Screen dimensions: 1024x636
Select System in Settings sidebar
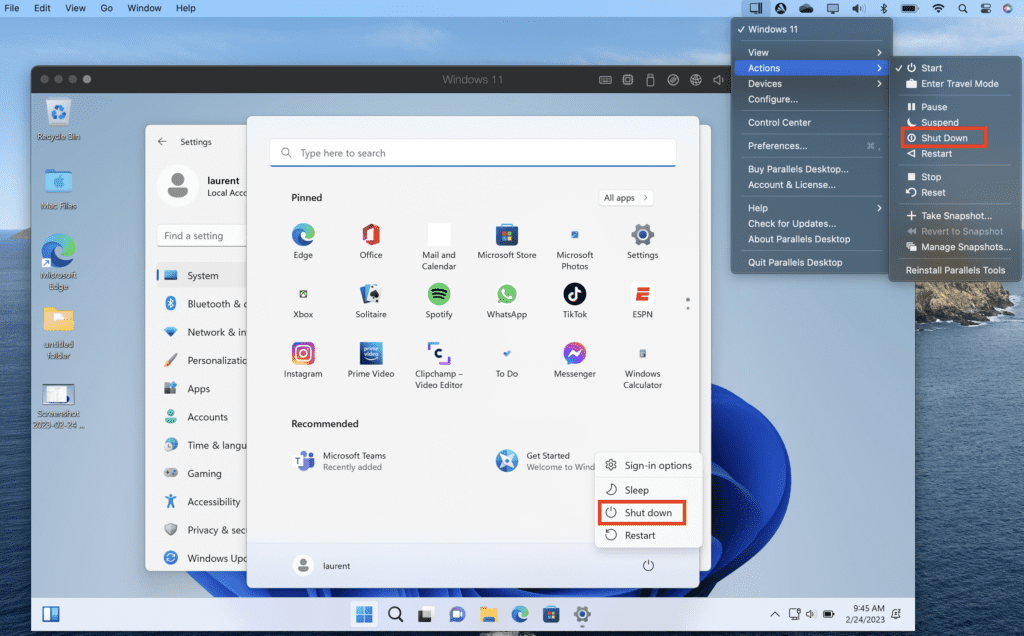[202, 276]
